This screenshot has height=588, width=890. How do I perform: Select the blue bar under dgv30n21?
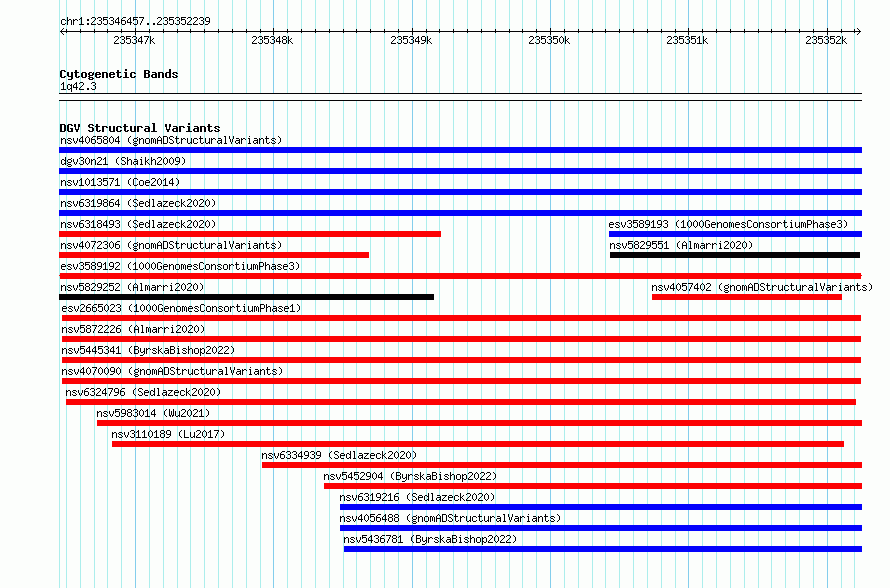(460, 171)
